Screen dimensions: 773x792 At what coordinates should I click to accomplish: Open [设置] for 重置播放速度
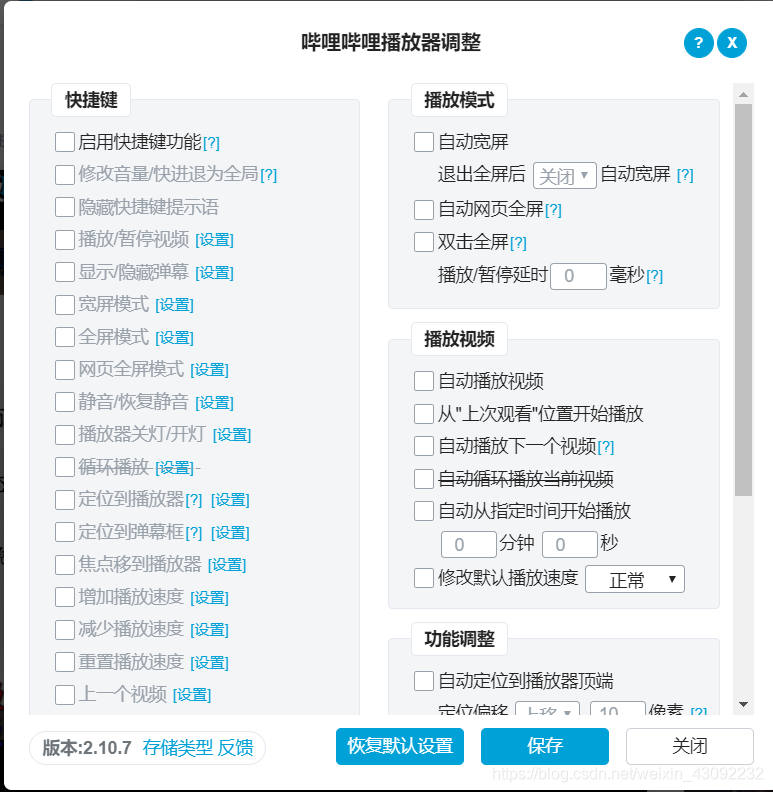click(x=209, y=663)
